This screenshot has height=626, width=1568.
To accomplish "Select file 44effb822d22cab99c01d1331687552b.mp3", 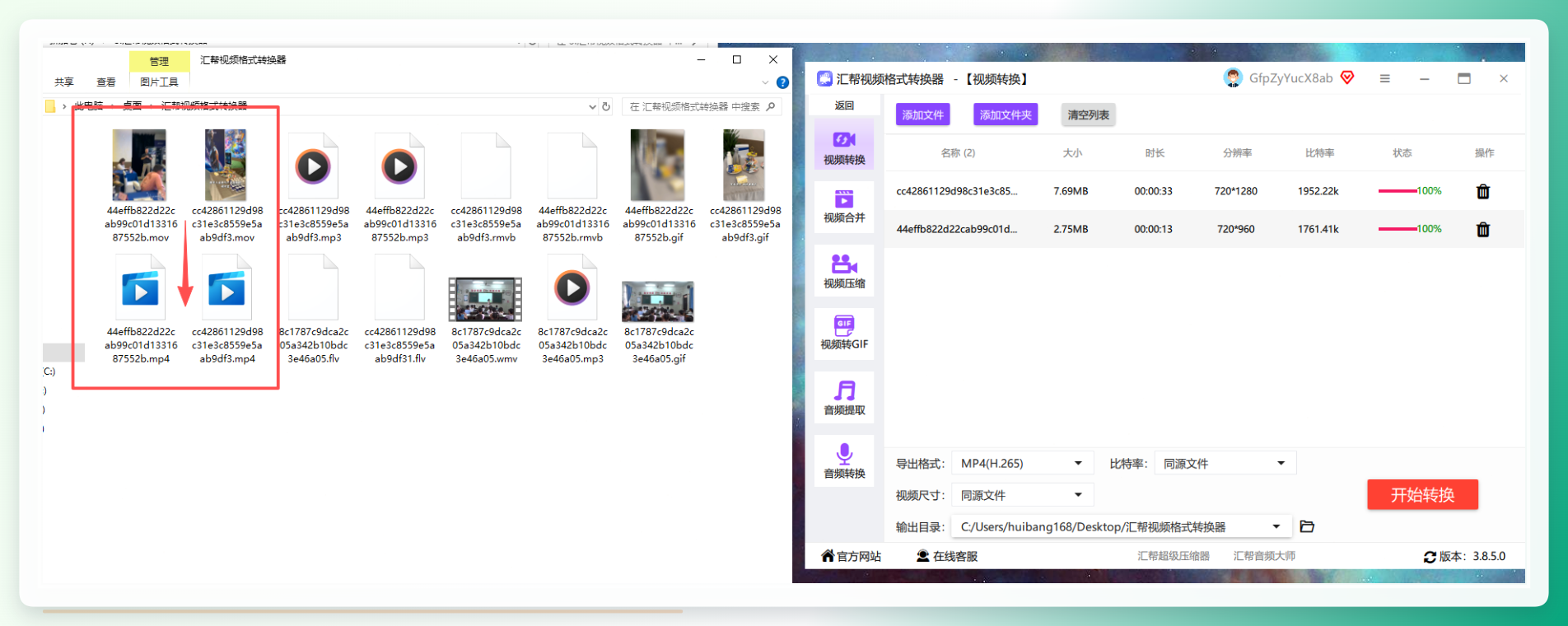I will 400,187.
